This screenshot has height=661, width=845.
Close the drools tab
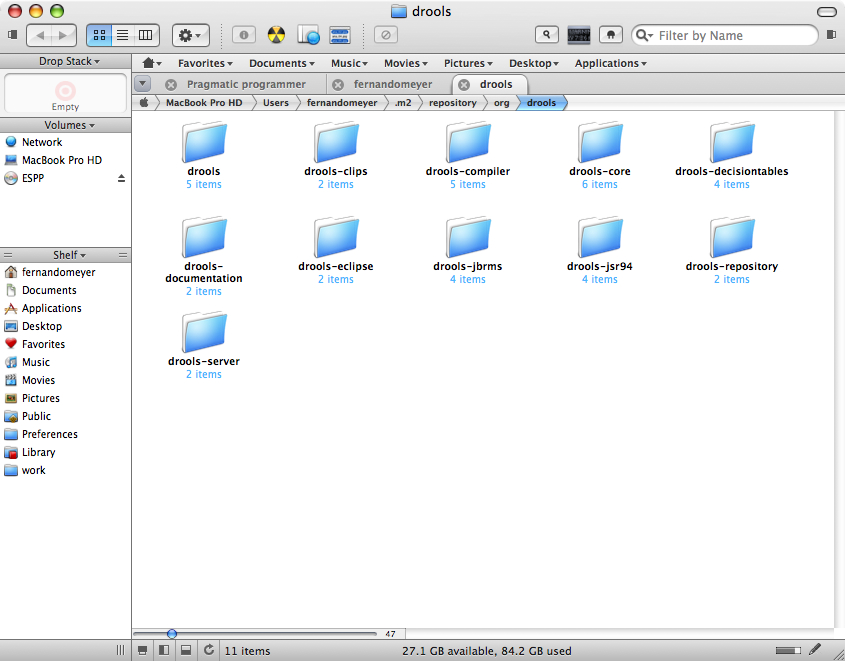point(463,85)
